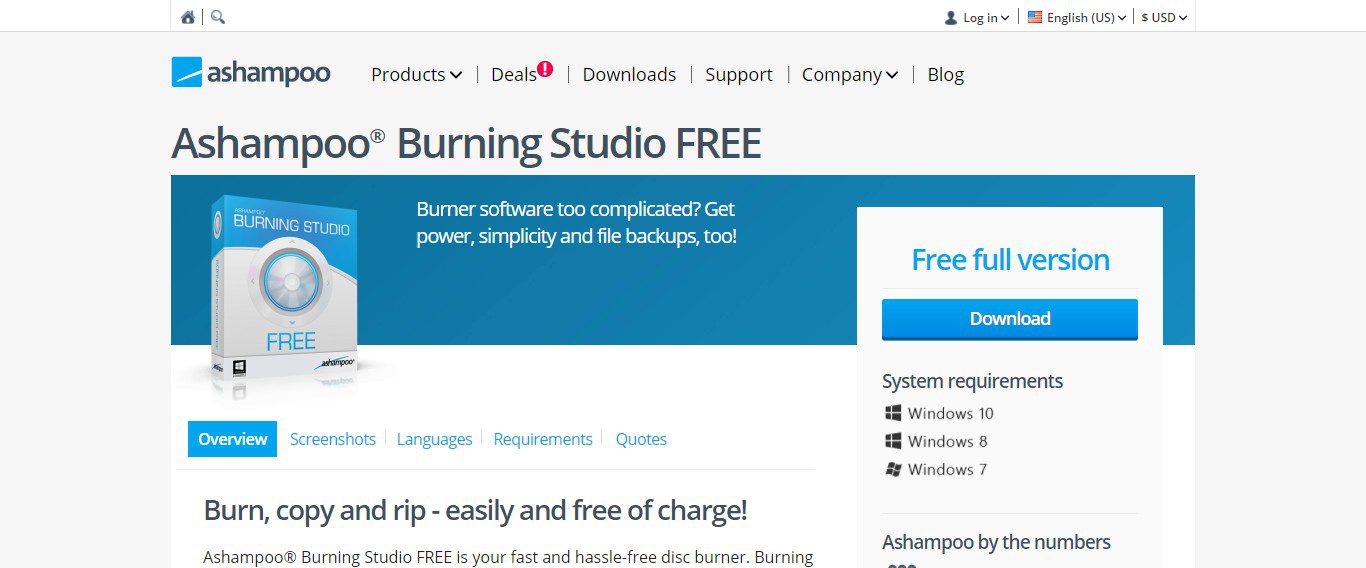Expand the Log in dropdown

pyautogui.click(x=986, y=17)
